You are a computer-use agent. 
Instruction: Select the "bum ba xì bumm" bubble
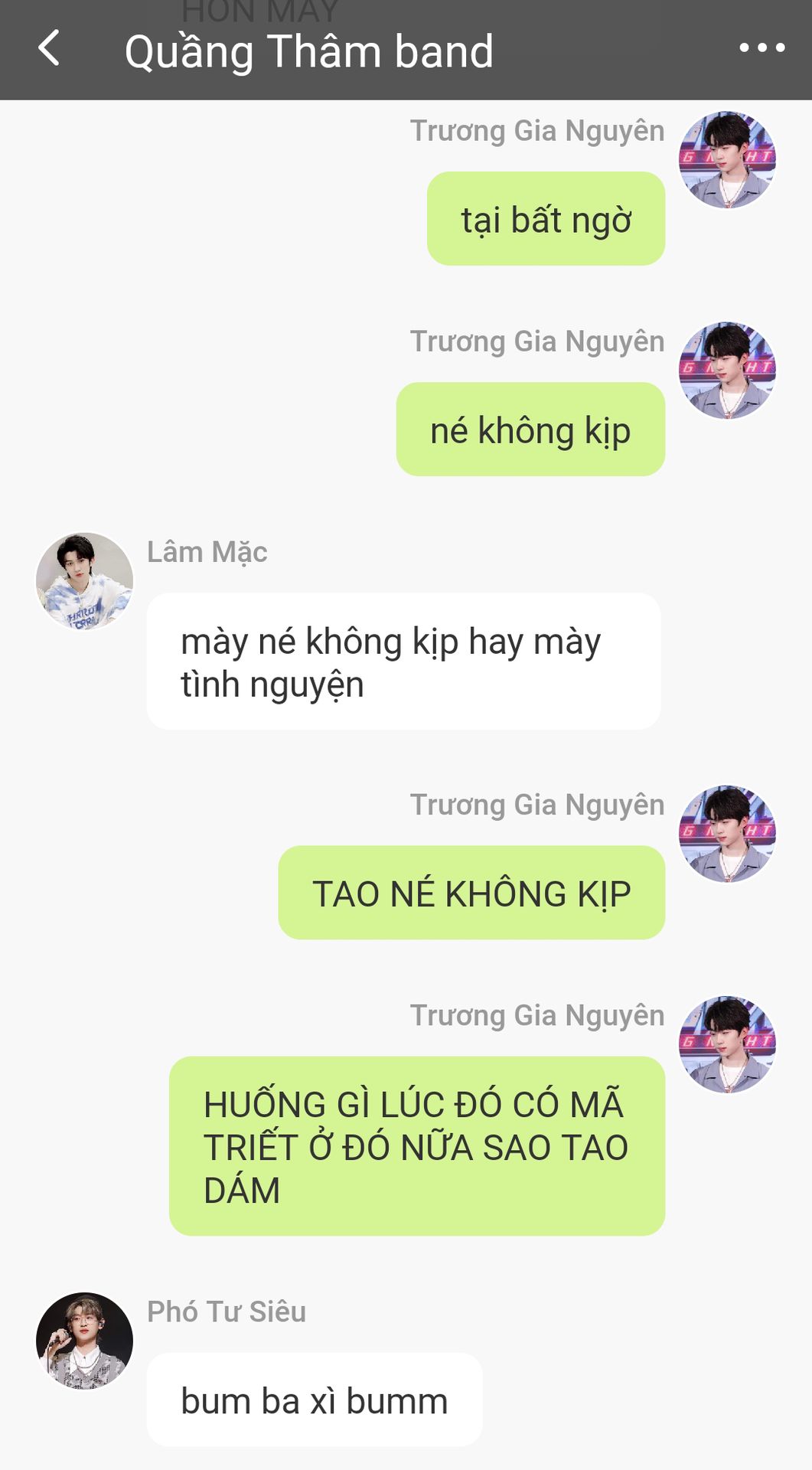pyautogui.click(x=315, y=1400)
